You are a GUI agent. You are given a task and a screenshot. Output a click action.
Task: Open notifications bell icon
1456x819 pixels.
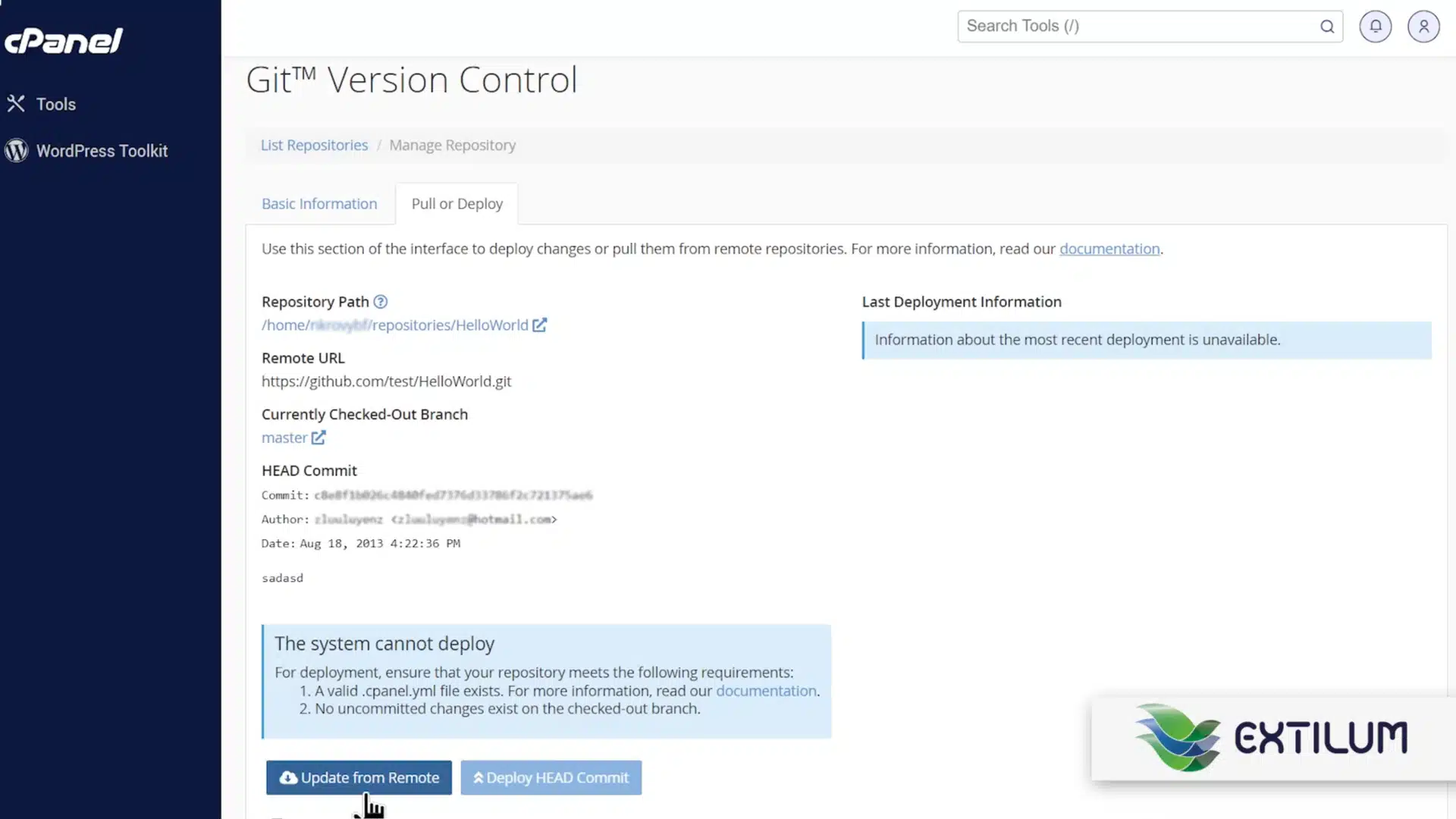click(x=1375, y=27)
